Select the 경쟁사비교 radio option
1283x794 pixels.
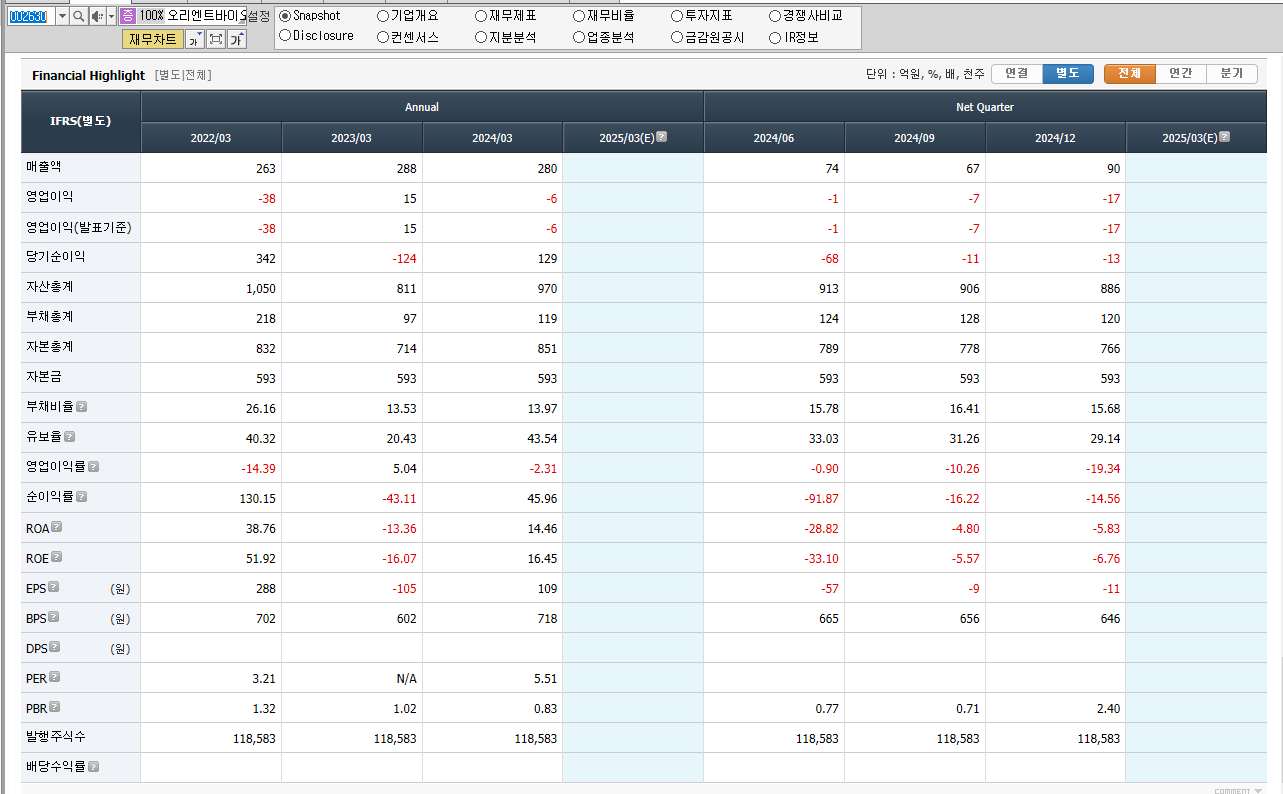tap(775, 16)
